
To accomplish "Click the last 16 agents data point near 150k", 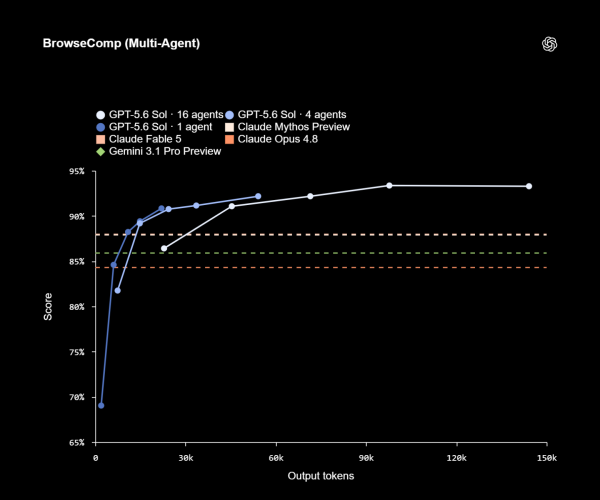I will pyautogui.click(x=529, y=186).
